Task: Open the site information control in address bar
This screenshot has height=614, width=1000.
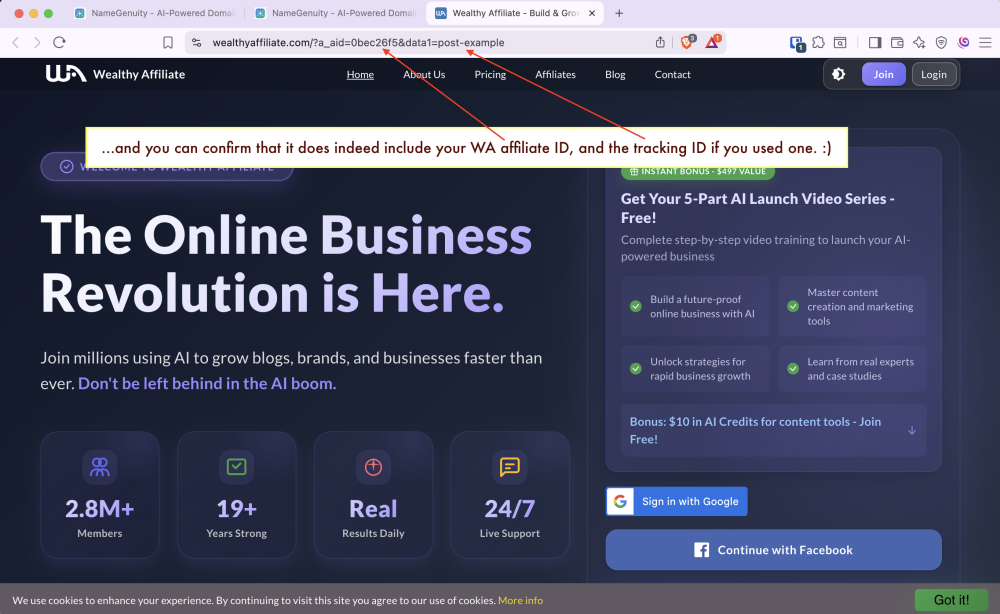Action: (197, 43)
